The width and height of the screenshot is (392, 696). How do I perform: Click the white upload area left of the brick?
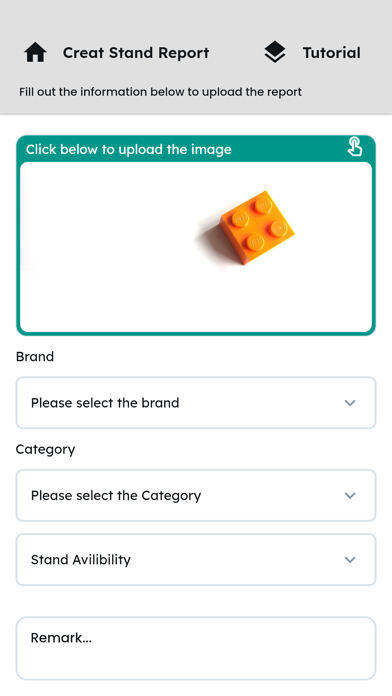(x=107, y=247)
